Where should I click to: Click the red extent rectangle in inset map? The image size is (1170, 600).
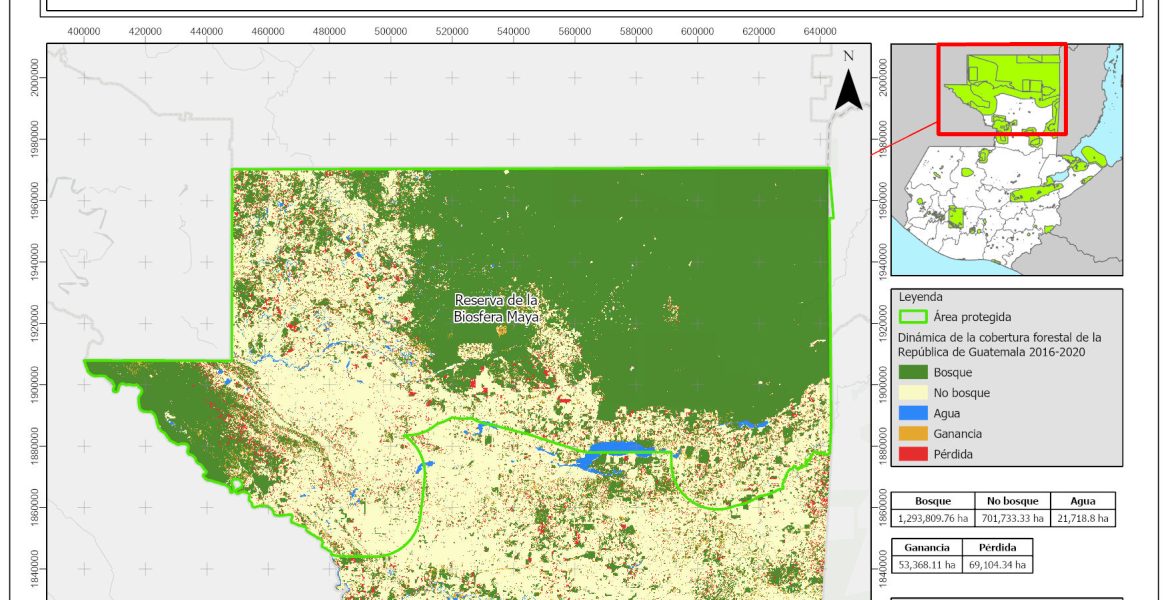tap(1002, 89)
